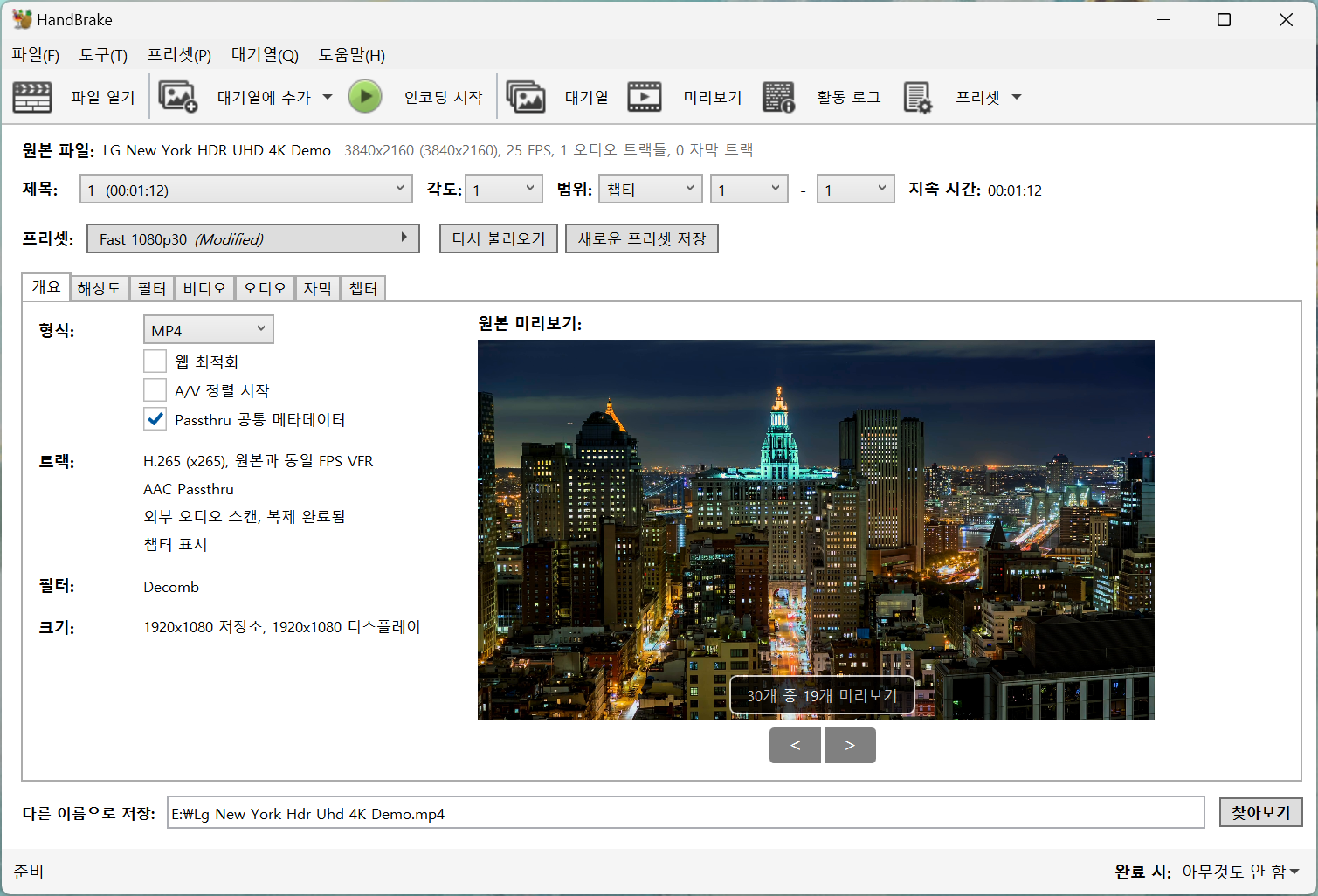Click the Decomb filter text
This screenshot has height=896, width=1318.
[171, 587]
